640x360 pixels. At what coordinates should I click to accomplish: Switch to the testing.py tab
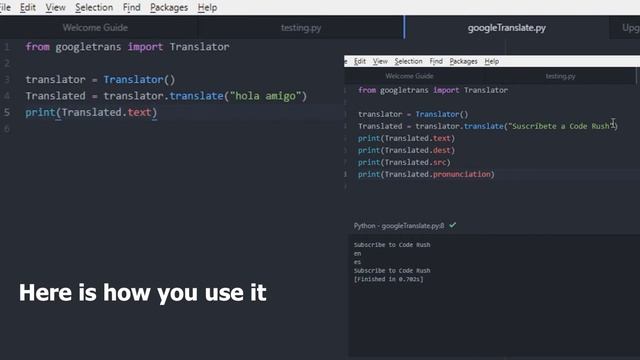(x=301, y=28)
